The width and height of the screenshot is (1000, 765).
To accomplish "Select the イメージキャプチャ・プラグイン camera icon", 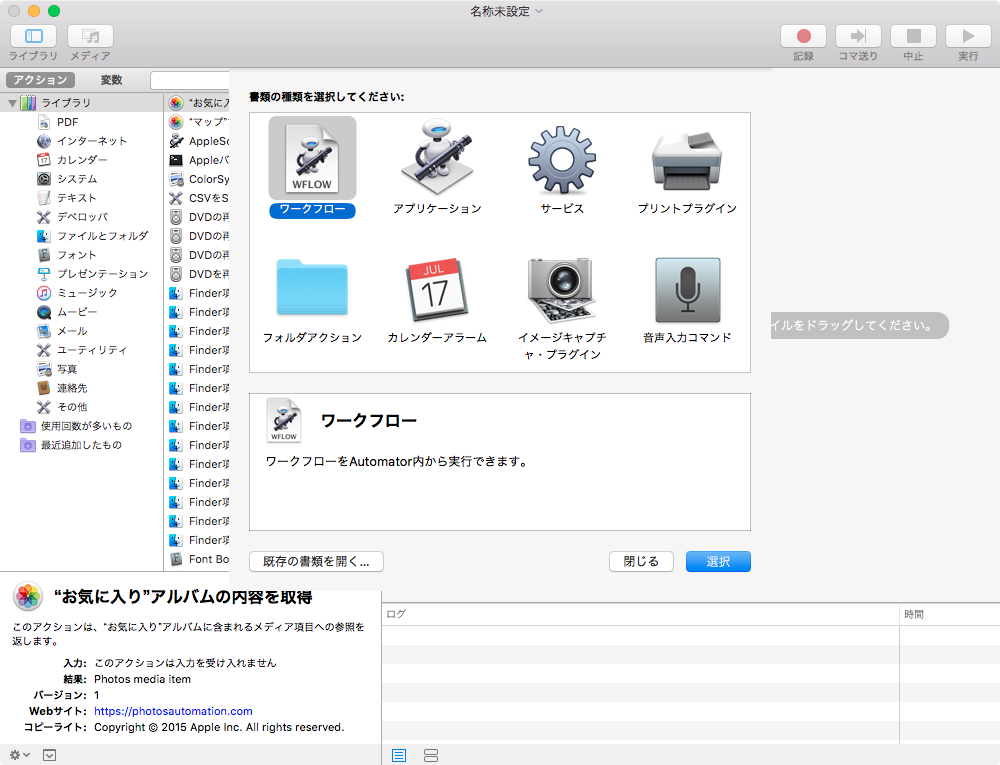I will click(x=562, y=289).
